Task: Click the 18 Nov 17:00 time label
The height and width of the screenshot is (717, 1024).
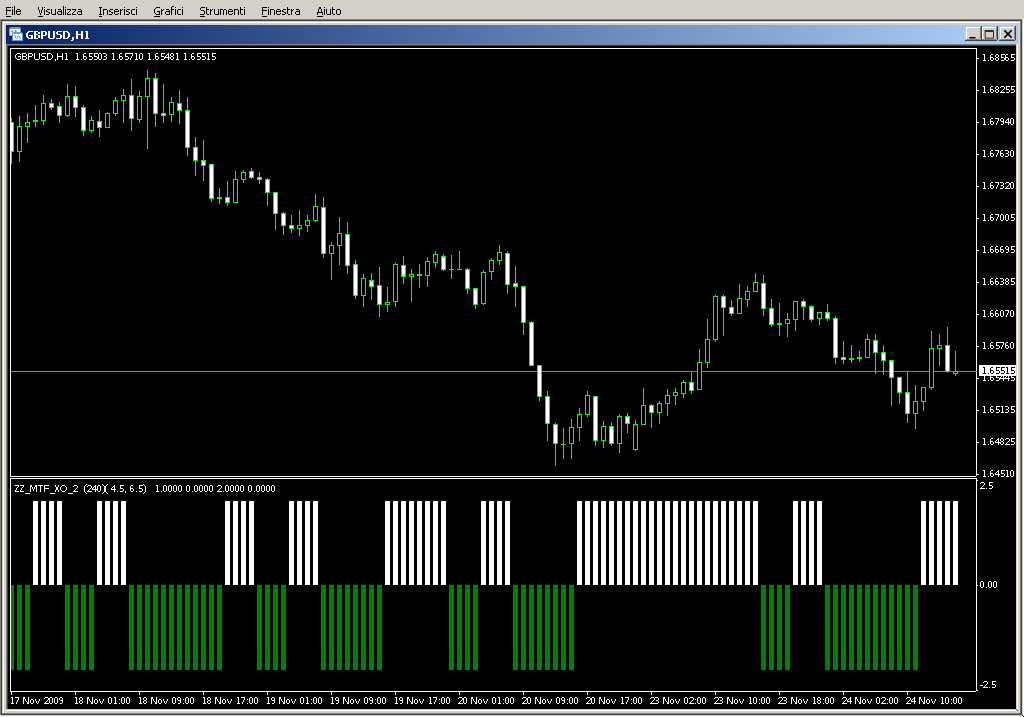Action: point(230,701)
